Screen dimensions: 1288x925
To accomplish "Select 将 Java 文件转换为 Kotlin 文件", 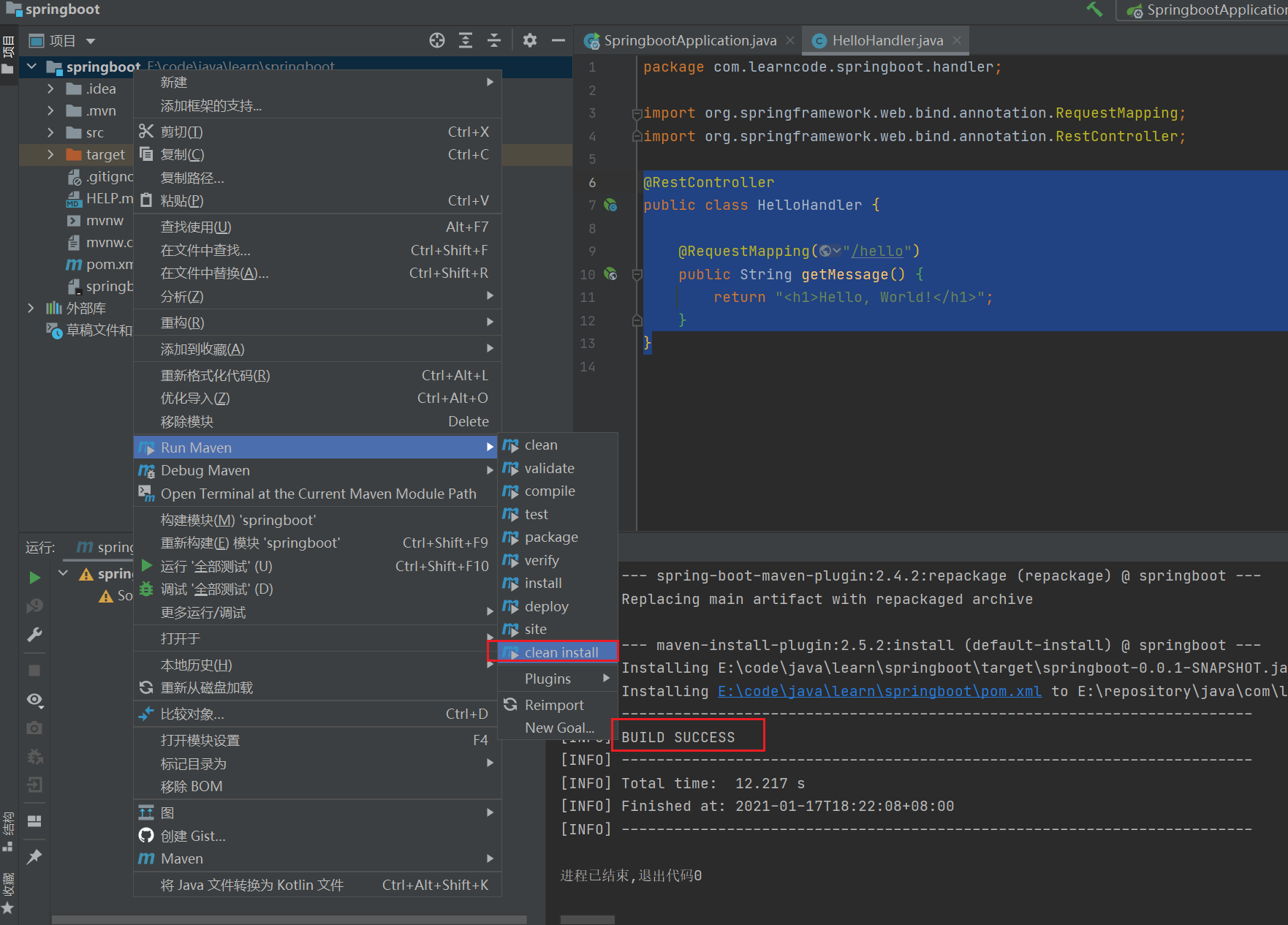I will pyautogui.click(x=317, y=885).
